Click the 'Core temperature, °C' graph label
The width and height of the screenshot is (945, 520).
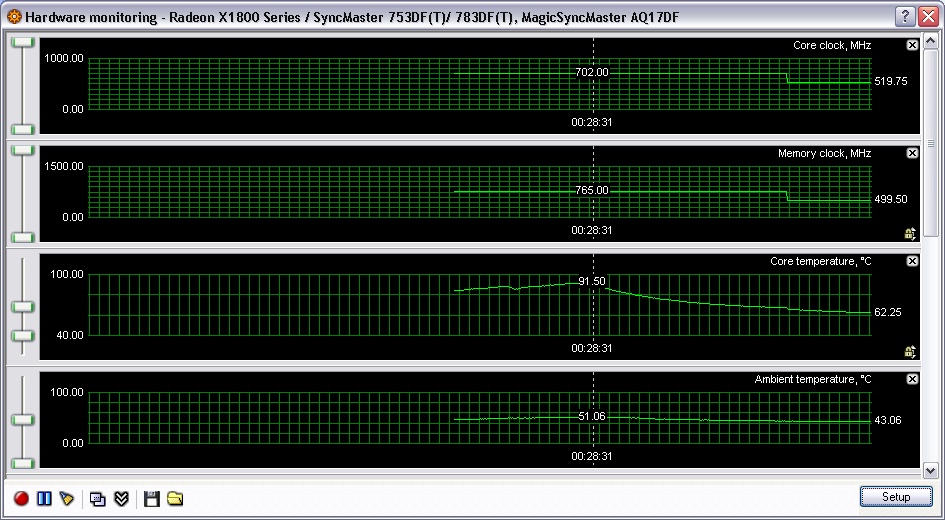pyautogui.click(x=820, y=261)
